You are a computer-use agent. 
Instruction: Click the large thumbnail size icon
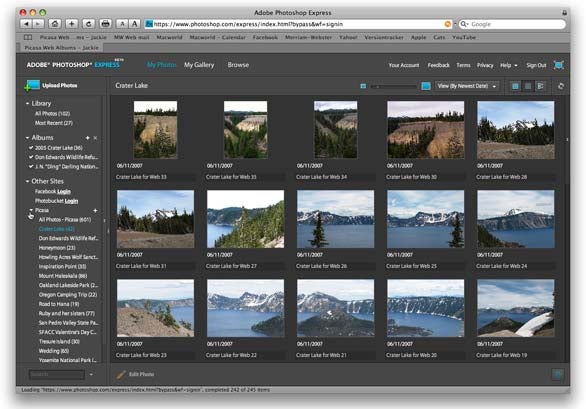tap(426, 86)
